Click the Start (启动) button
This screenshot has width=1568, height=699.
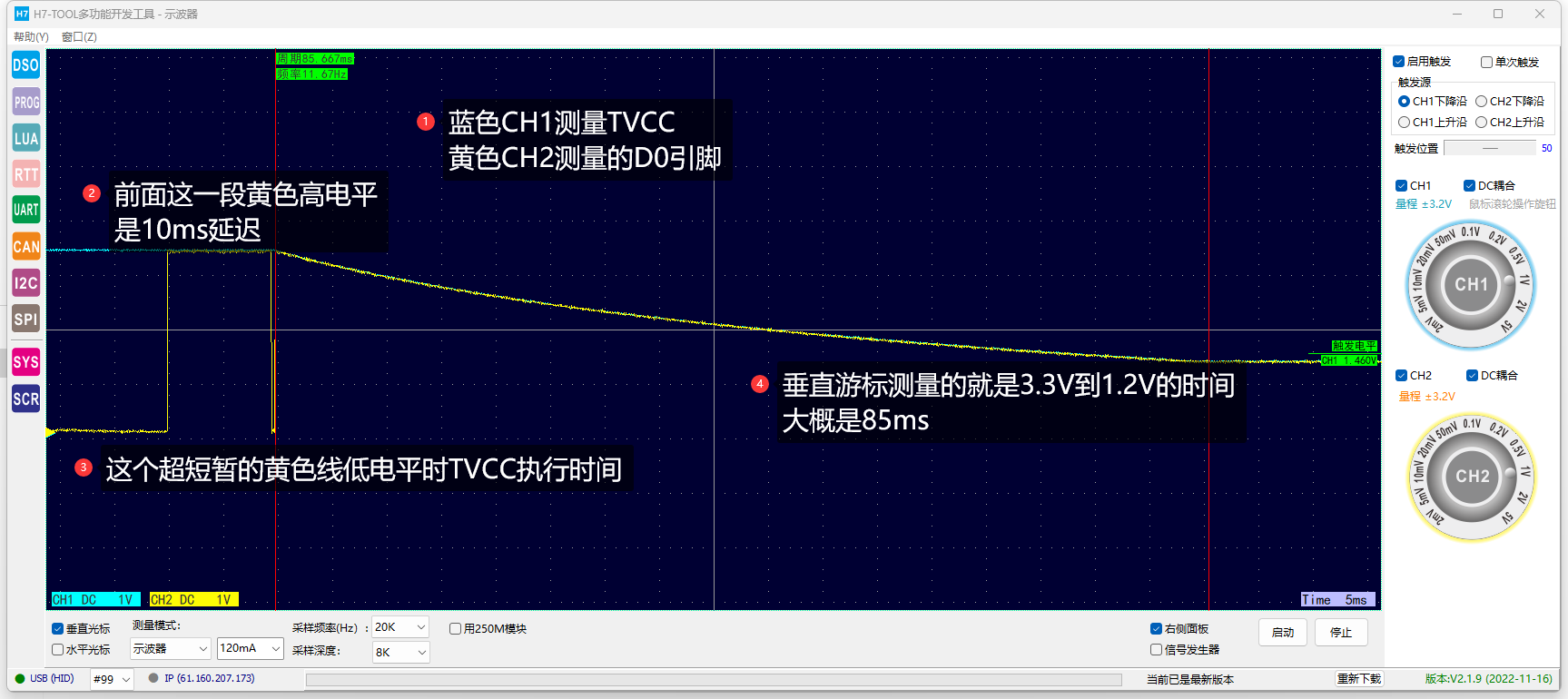pos(1283,632)
